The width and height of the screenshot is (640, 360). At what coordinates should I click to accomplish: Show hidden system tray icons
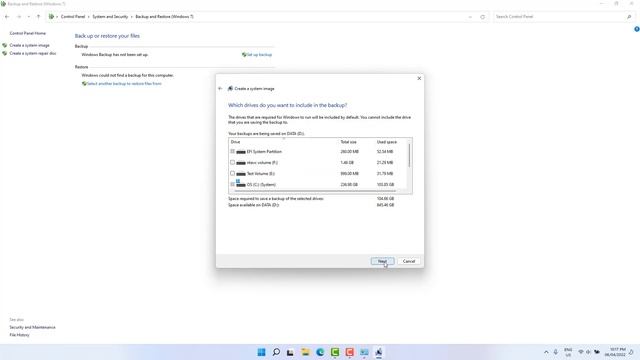546,352
